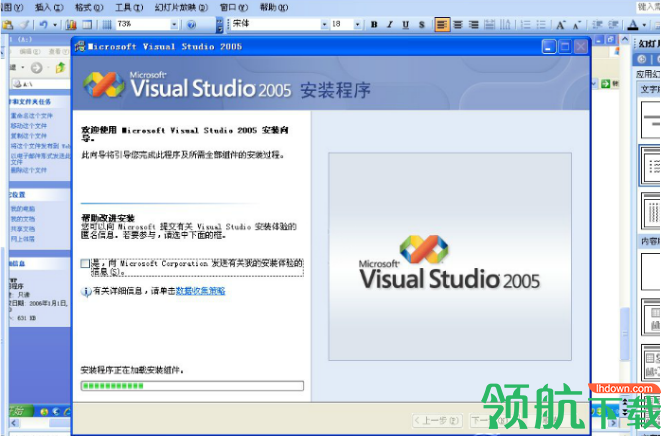Select the second slide layout thumbnail
The image size is (661, 436).
[650, 166]
